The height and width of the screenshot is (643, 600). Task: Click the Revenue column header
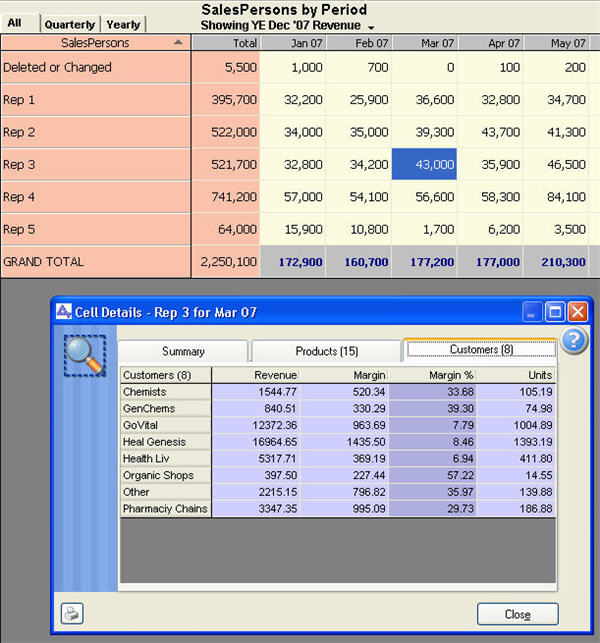[255, 375]
